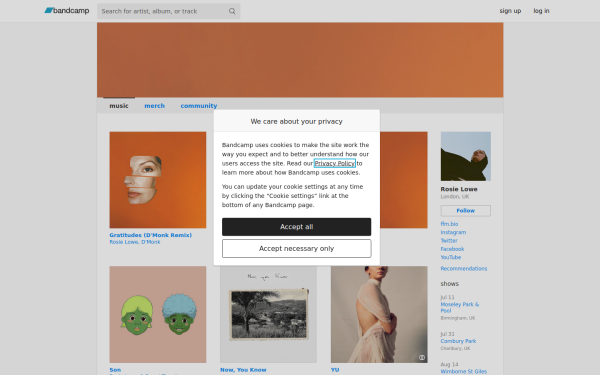This screenshot has width=600, height=375.
Task: Open the YU album cover
Action: coord(379,315)
